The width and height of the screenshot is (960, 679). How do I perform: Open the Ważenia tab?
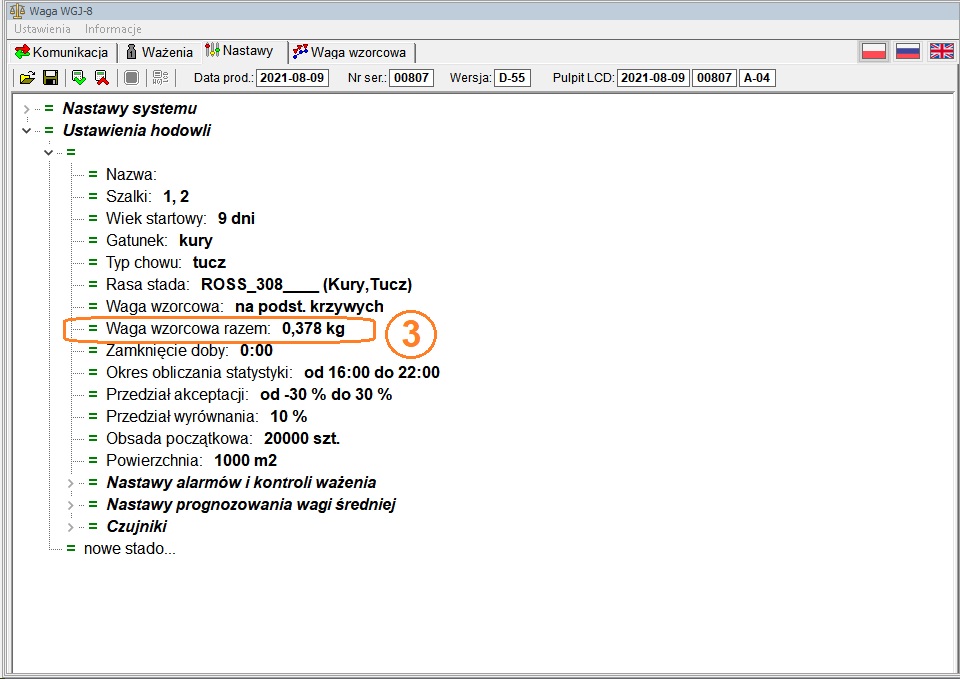tap(159, 52)
